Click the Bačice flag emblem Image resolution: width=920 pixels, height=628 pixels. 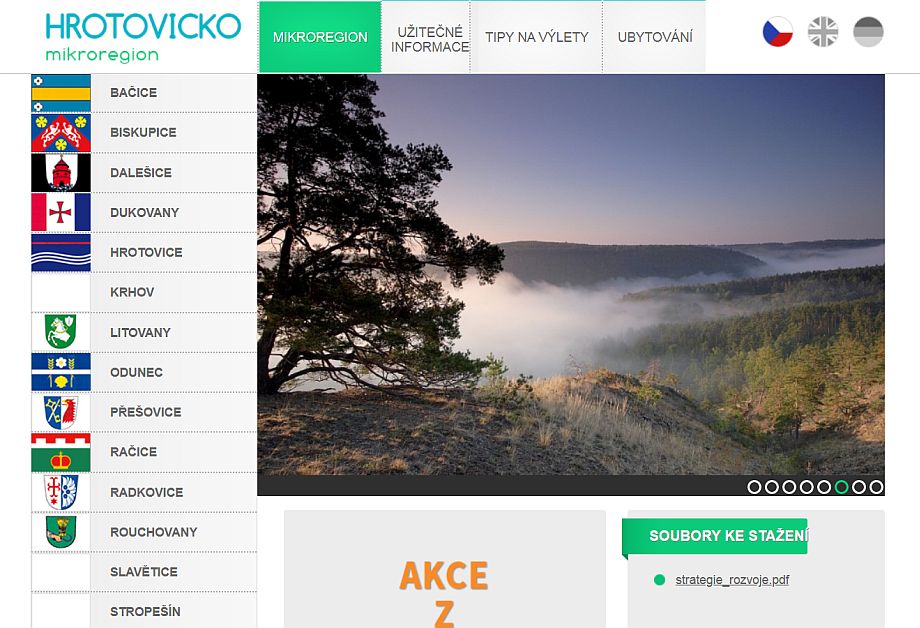click(x=61, y=93)
